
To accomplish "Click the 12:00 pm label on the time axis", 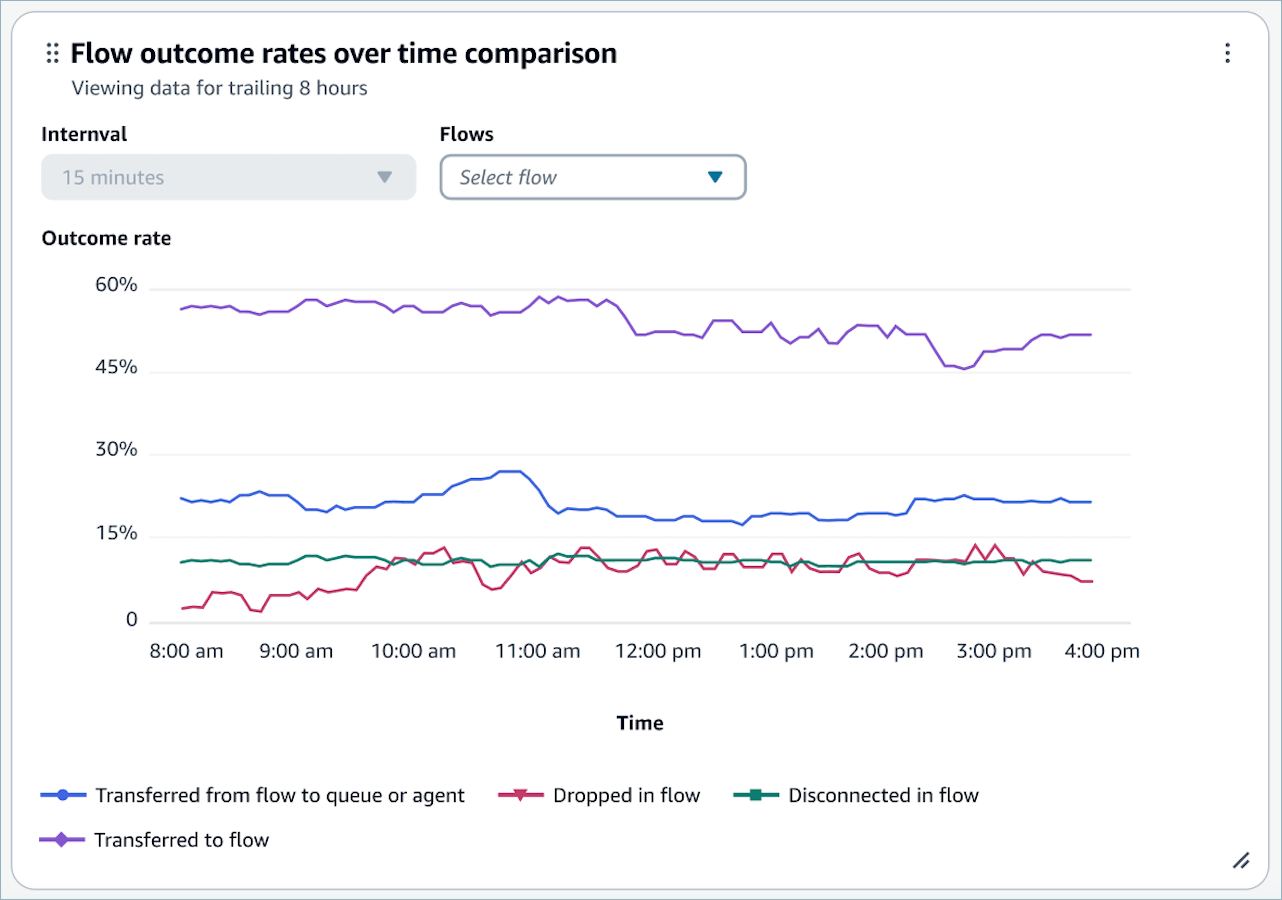I will [658, 651].
